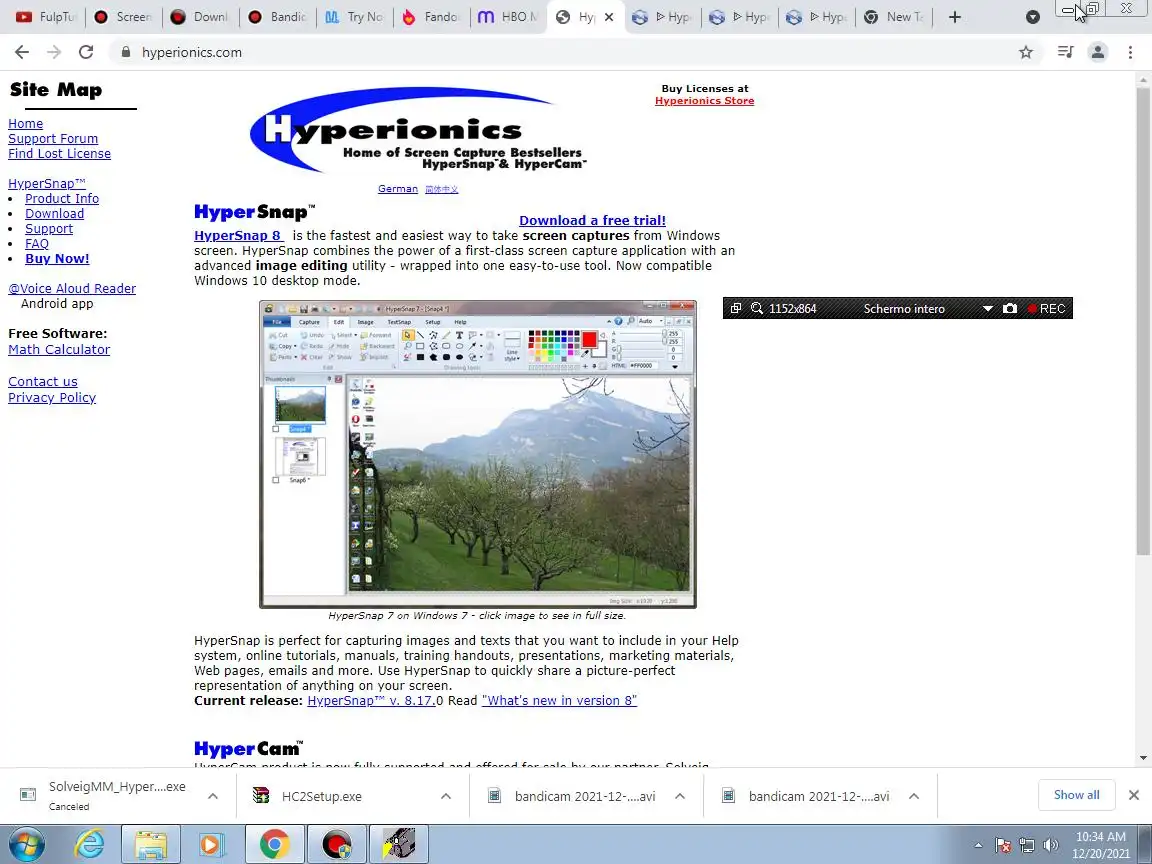Viewport: 1152px width, 864px height.
Task: Take screenshot with Bandicam camera icon
Action: tap(1010, 309)
